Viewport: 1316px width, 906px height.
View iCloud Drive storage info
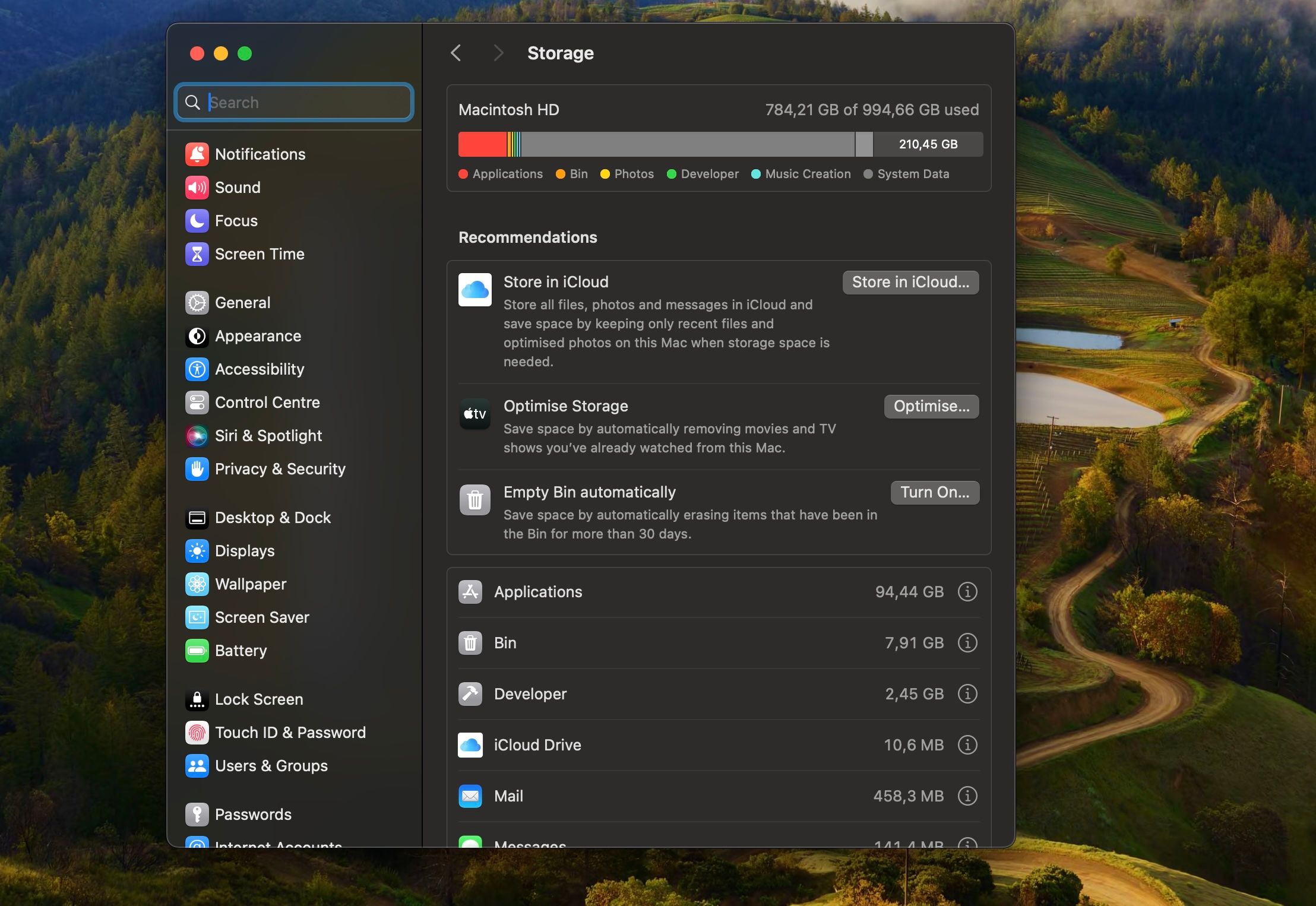[967, 745]
